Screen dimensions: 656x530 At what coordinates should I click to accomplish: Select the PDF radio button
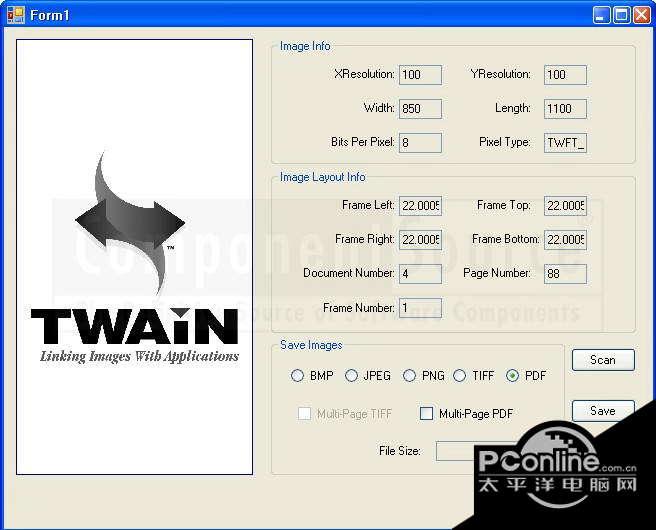pos(512,375)
